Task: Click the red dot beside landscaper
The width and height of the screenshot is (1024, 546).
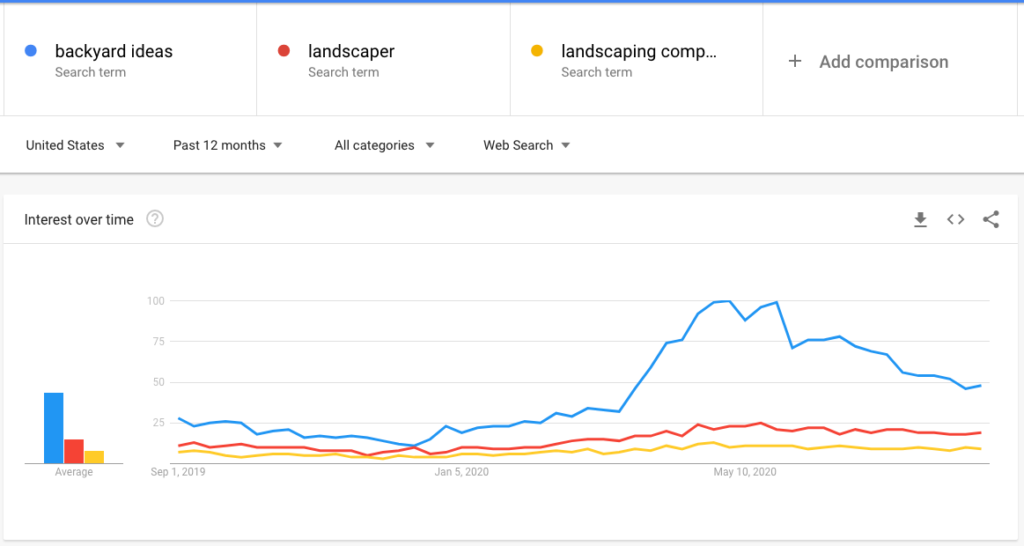Action: tap(283, 50)
